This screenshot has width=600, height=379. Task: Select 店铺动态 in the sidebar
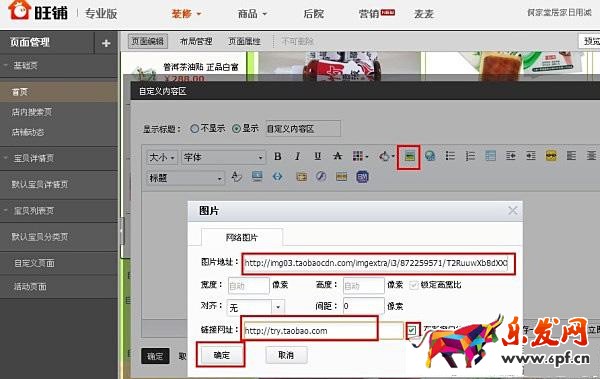pyautogui.click(x=28, y=132)
